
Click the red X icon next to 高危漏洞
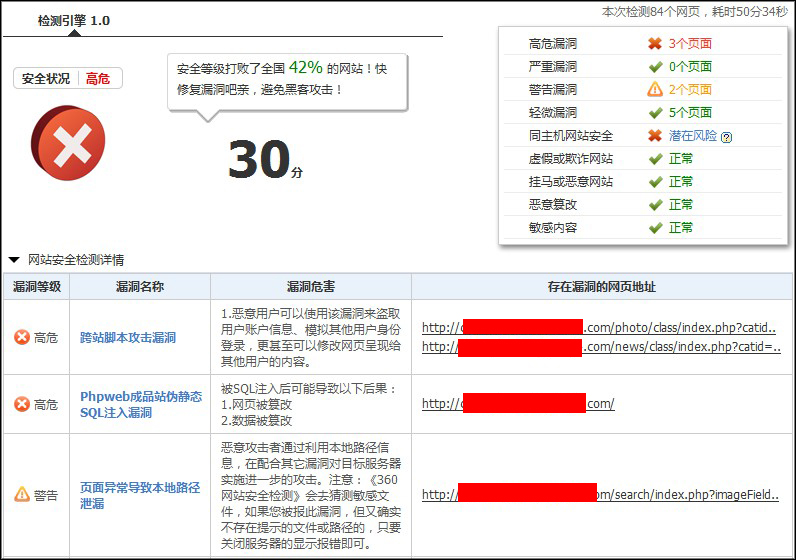654,44
